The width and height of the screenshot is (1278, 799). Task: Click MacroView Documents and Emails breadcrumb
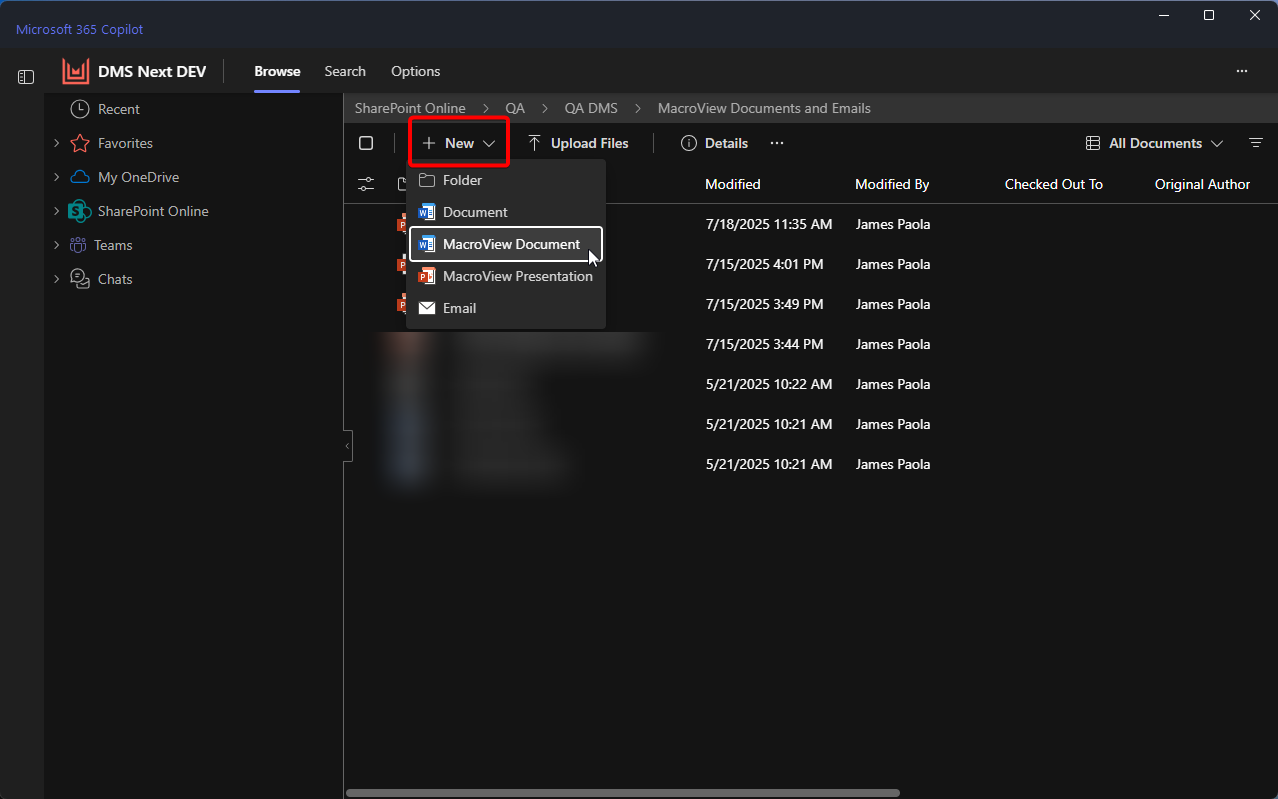pyautogui.click(x=764, y=108)
